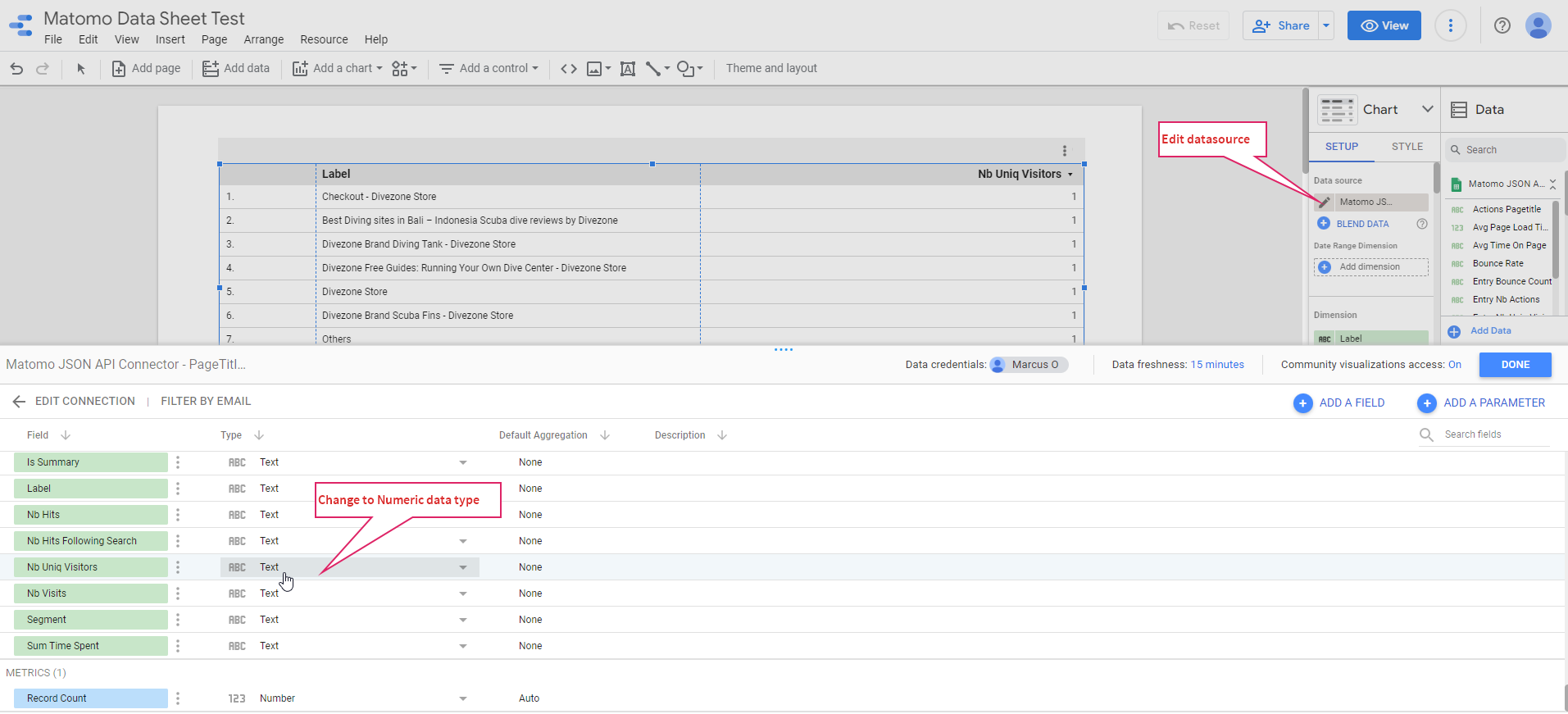
Task: Click the chart's three-dot menu
Action: [x=1065, y=151]
